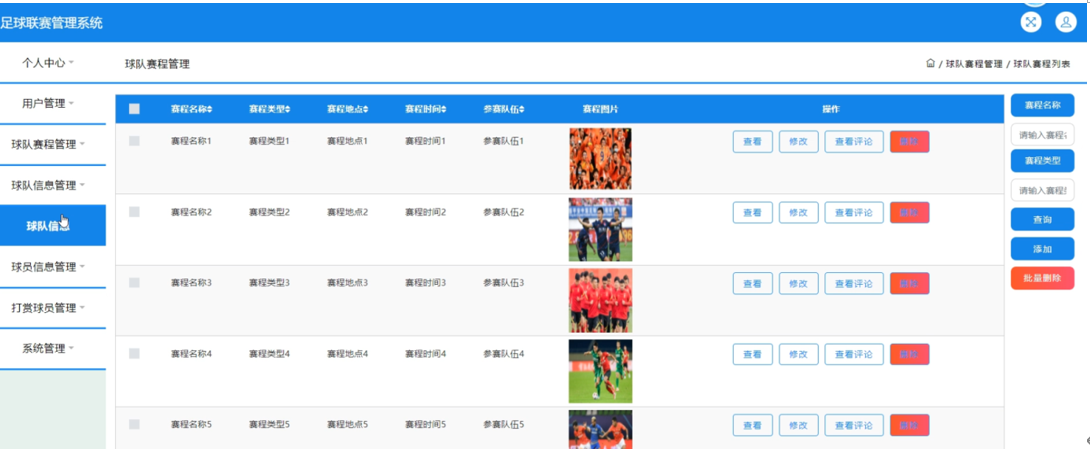This screenshot has width=1090, height=449.
Task: Collapse the 球队赛程管理 sidebar menu
Action: (x=49, y=145)
